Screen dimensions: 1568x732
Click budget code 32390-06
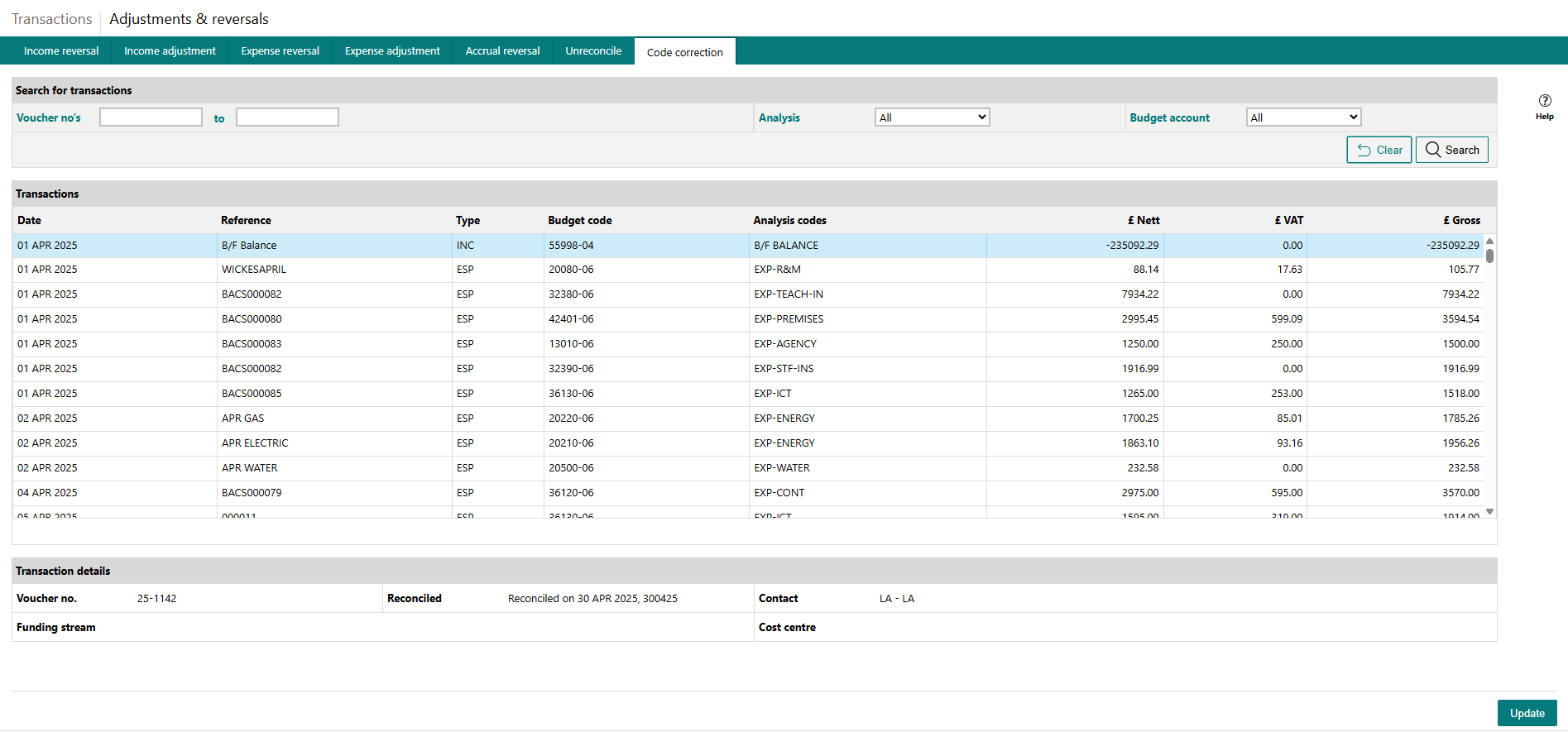coord(571,369)
